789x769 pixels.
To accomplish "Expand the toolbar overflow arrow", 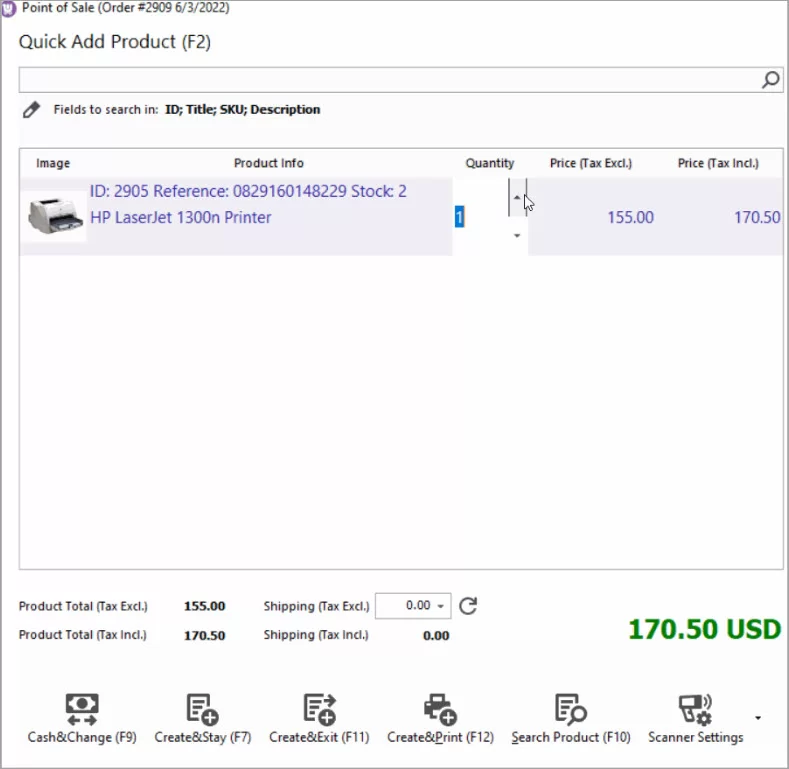I will coord(758,718).
